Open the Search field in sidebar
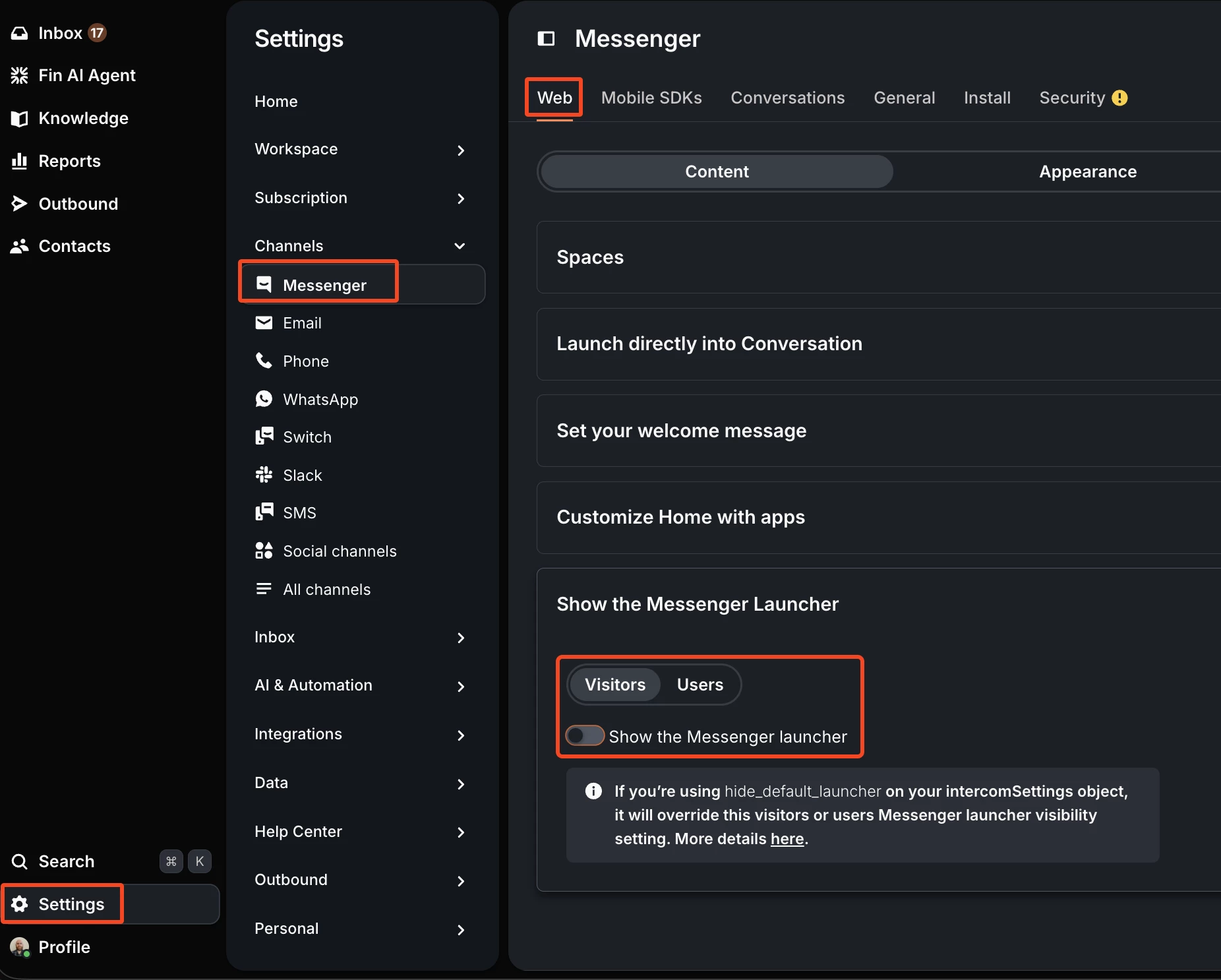 point(66,861)
